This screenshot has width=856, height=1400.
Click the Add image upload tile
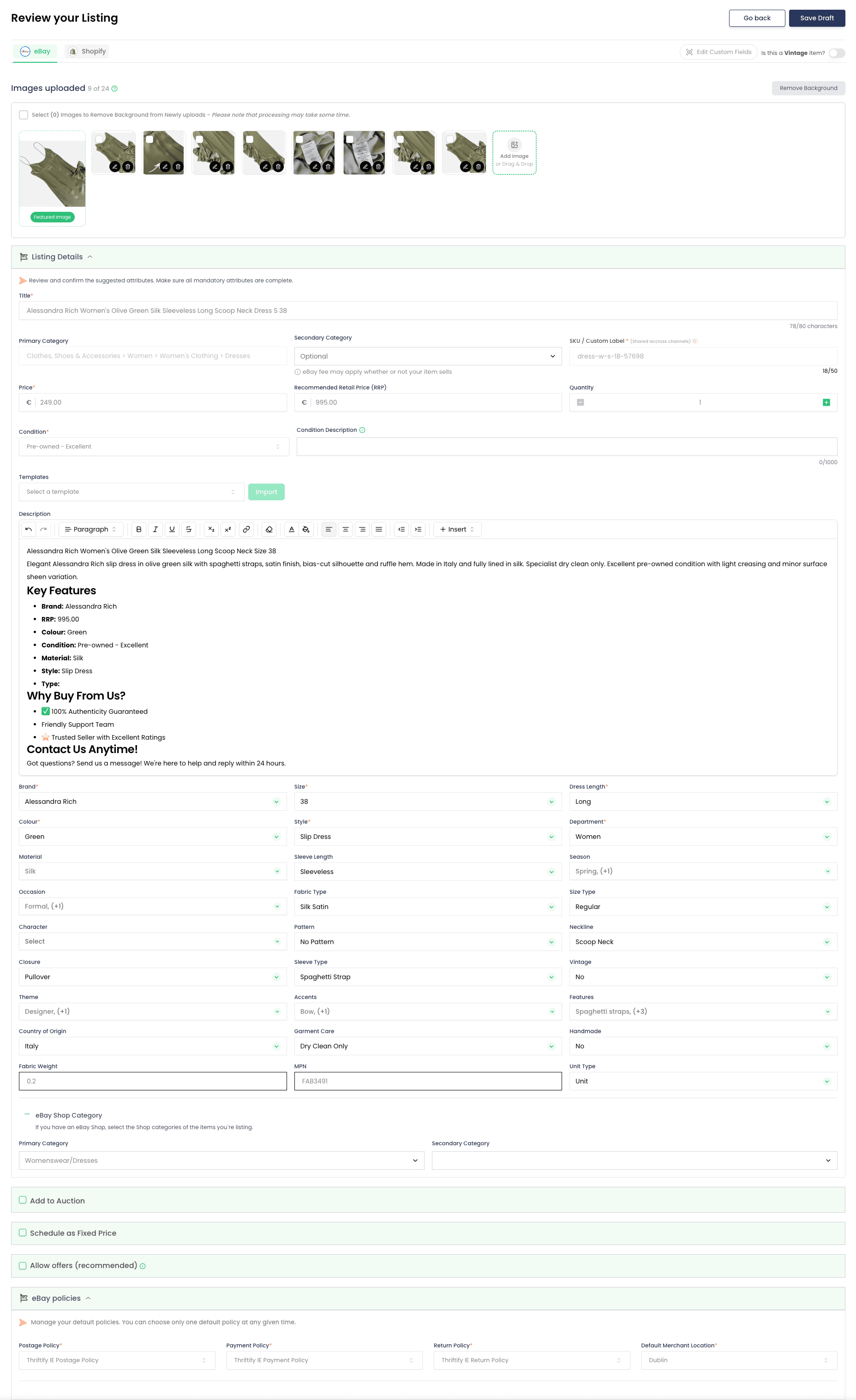pyautogui.click(x=515, y=153)
